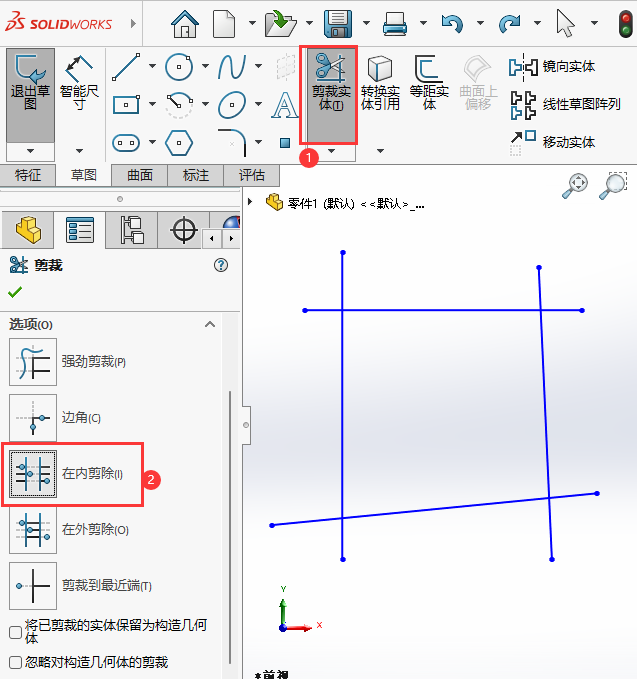Select the Point sketch tool

coord(285,142)
